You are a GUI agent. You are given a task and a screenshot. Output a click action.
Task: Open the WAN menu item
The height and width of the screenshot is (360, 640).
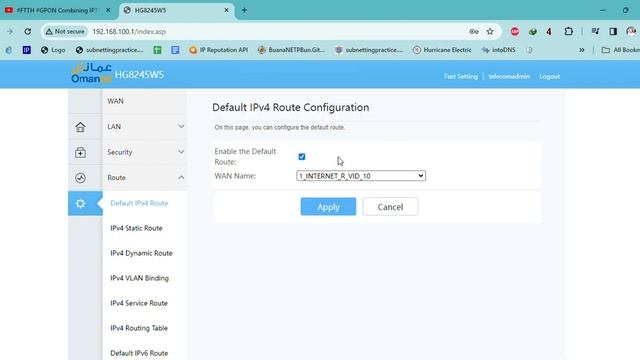[145, 101]
